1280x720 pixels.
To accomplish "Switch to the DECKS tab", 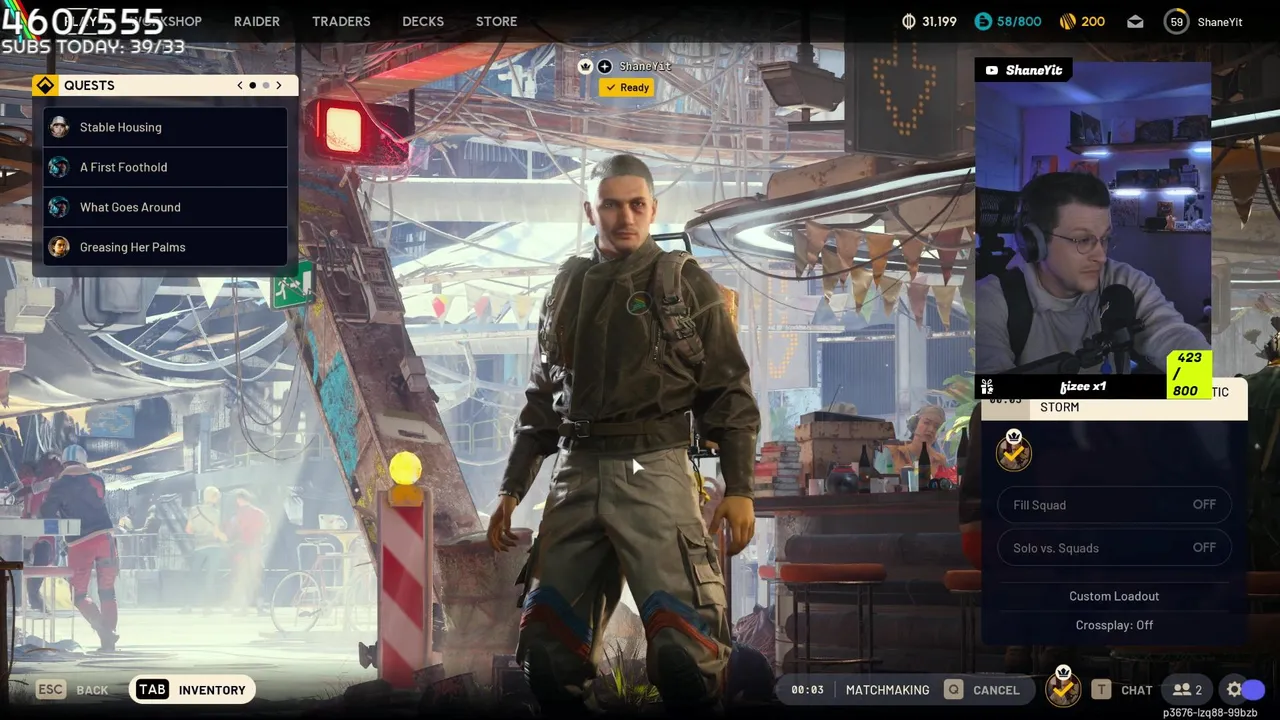I will pyautogui.click(x=423, y=21).
